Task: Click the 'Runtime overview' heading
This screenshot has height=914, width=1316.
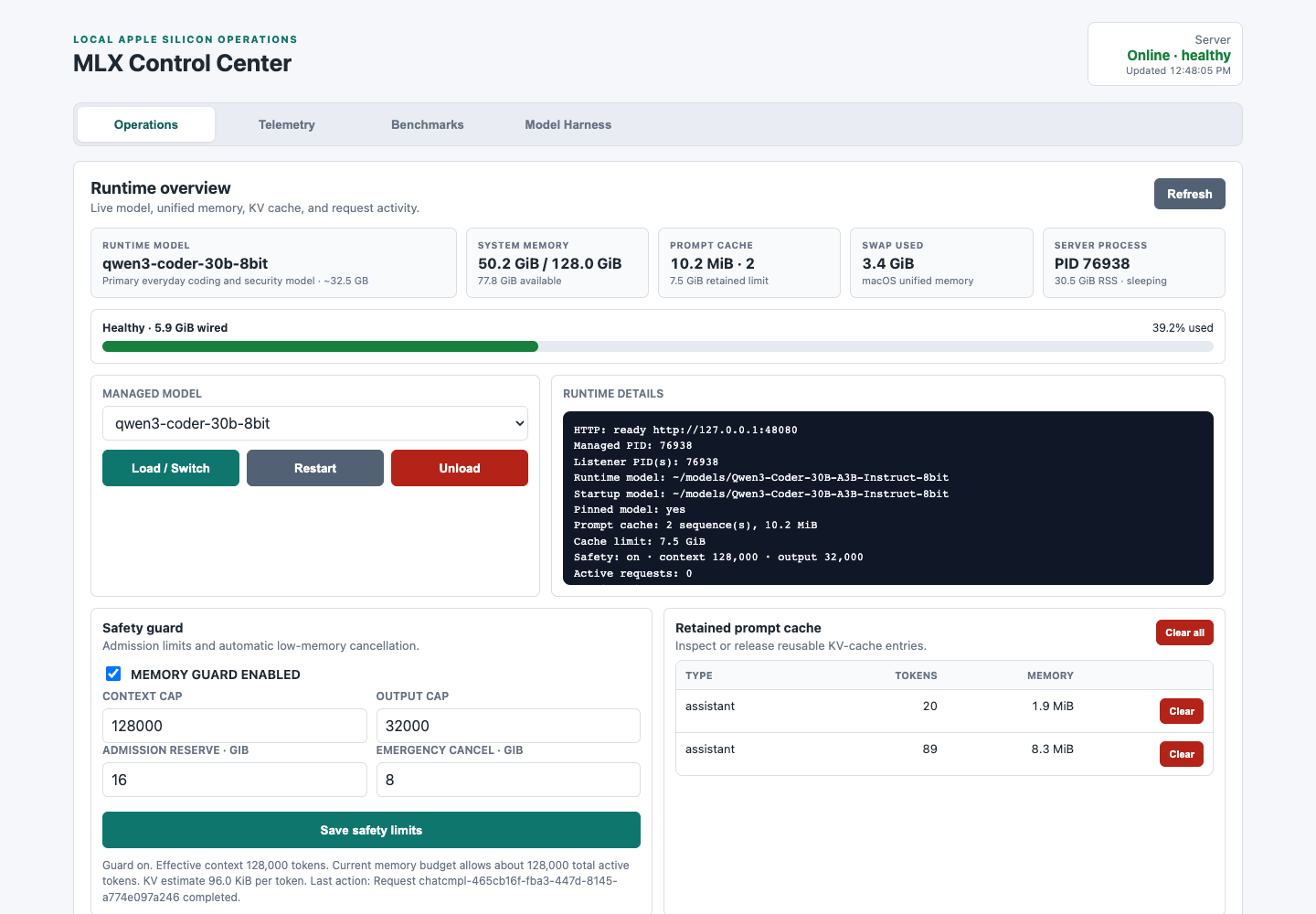Action: 161,187
